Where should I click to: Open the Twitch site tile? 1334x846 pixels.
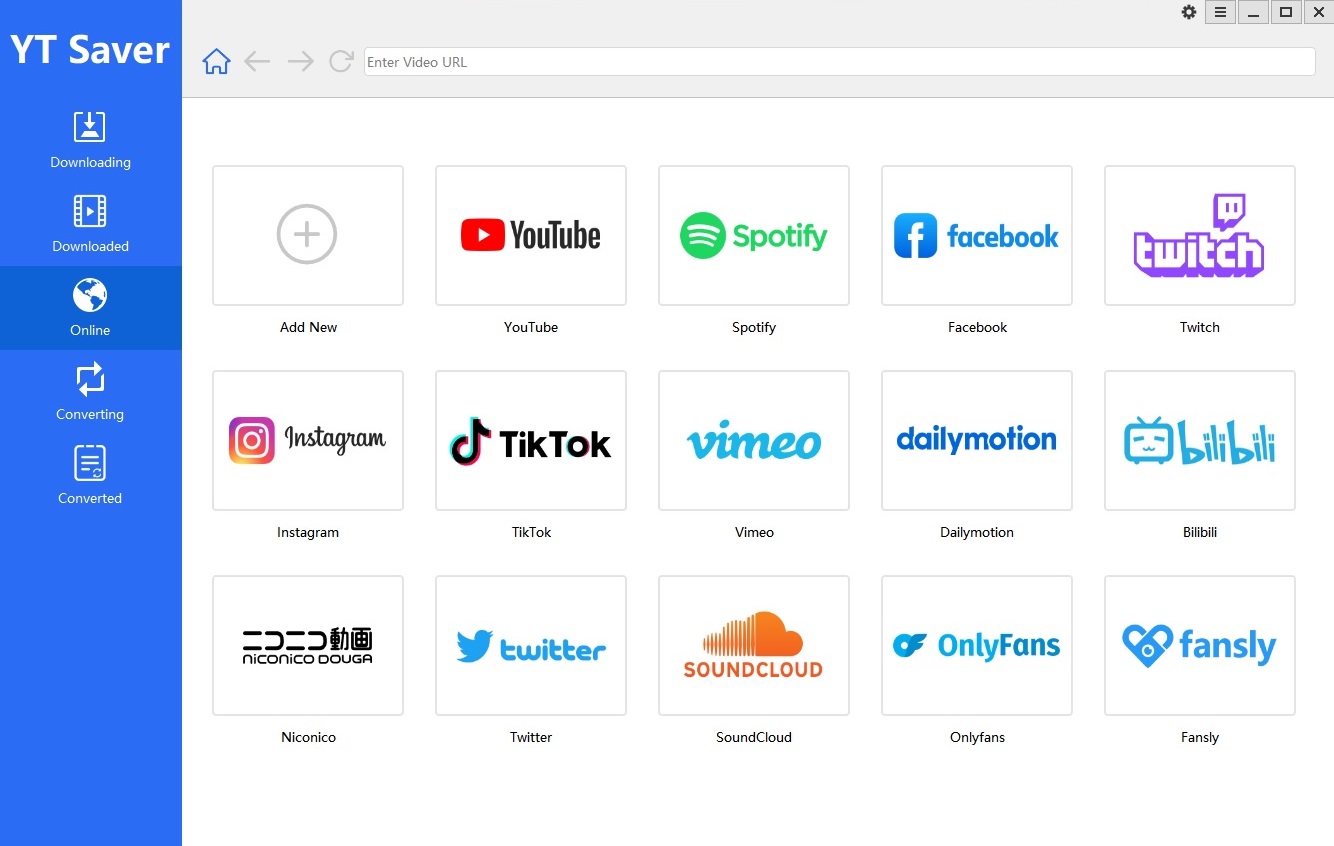(x=1200, y=235)
